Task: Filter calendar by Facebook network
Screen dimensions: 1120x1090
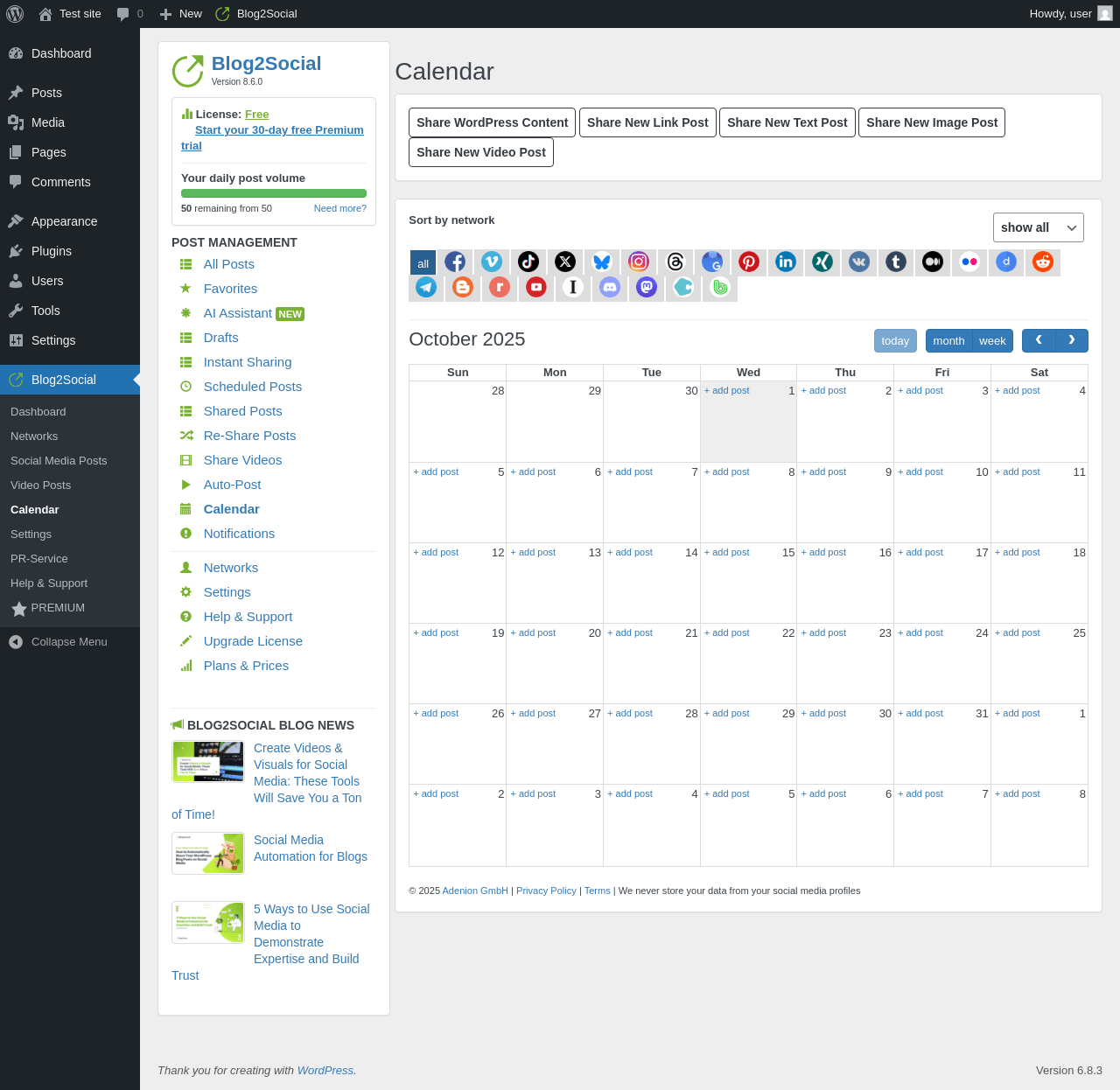Action: tap(455, 262)
